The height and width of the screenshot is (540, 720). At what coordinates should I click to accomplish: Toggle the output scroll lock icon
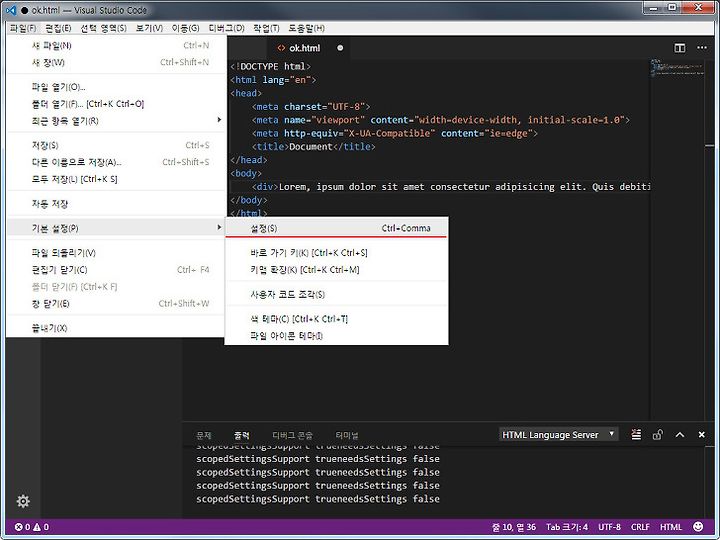pyautogui.click(x=658, y=434)
